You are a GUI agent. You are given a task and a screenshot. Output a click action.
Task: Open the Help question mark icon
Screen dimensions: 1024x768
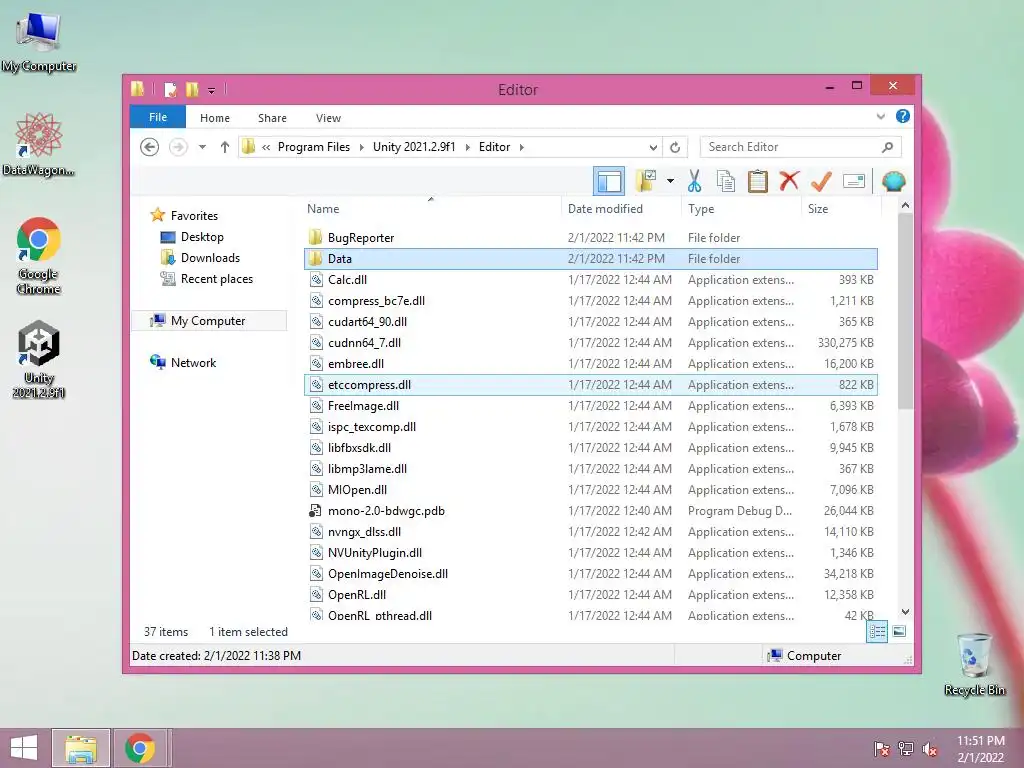coord(903,116)
